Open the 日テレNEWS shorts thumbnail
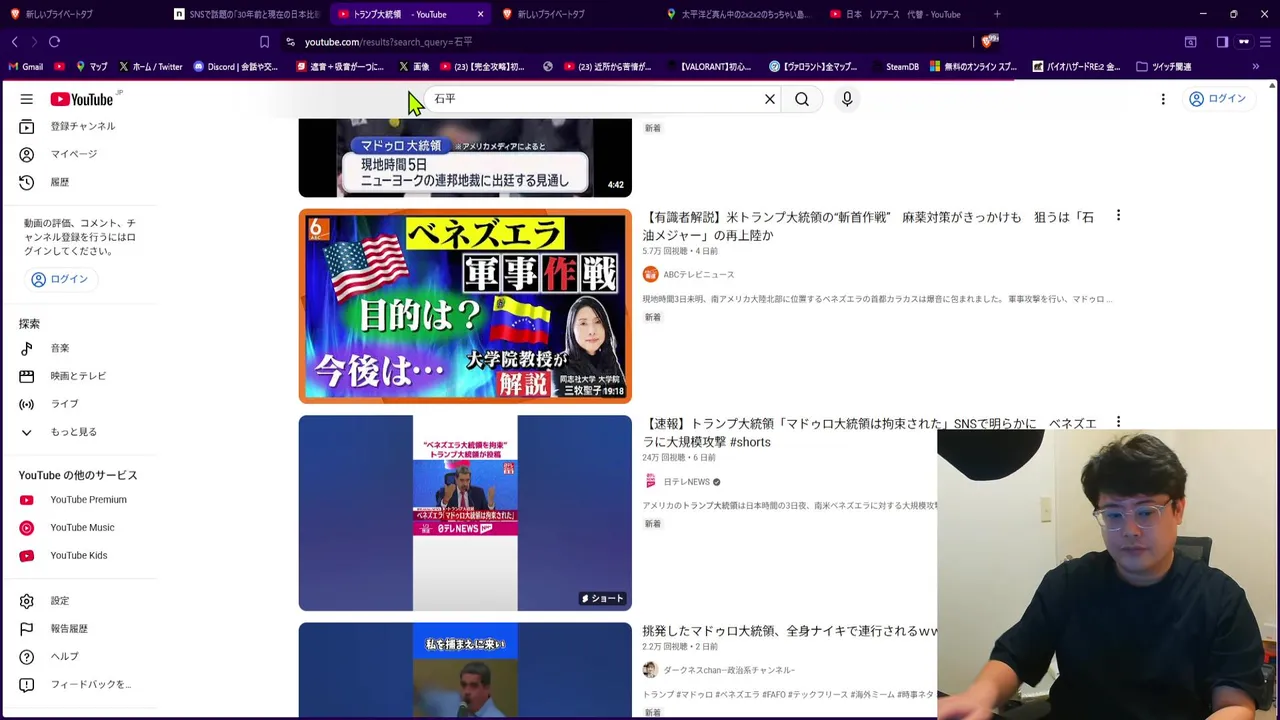Viewport: 1280px width, 720px height. (x=465, y=513)
